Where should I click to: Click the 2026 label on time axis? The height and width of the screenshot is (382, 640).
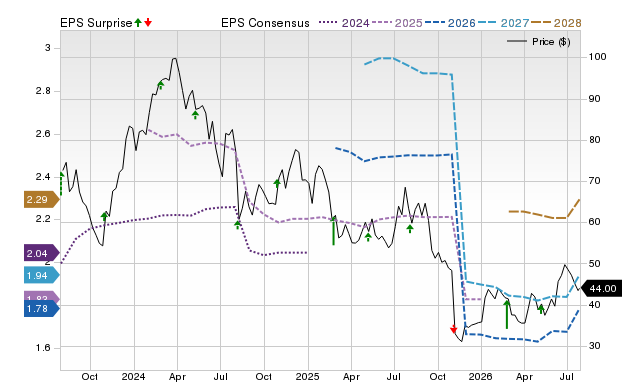(480, 376)
